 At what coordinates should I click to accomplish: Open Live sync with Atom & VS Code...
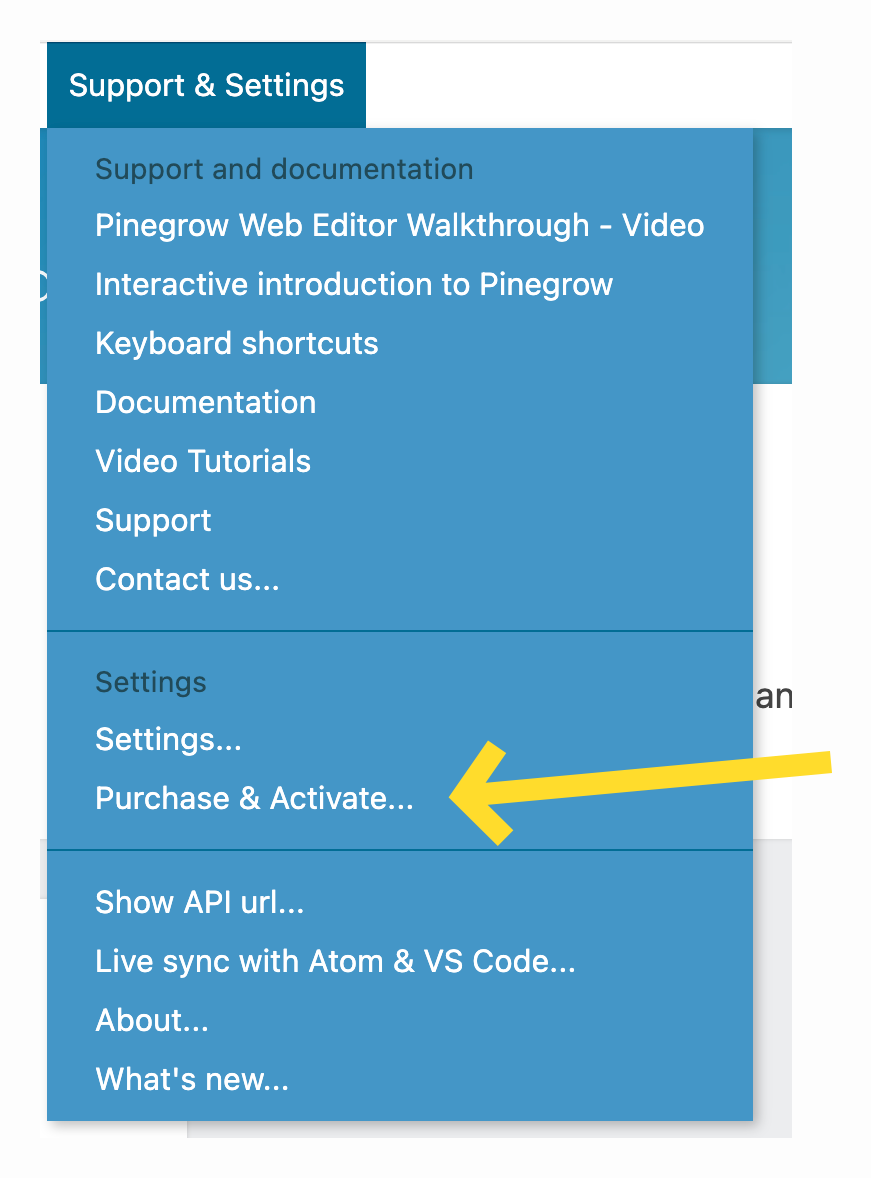pyautogui.click(x=335, y=962)
